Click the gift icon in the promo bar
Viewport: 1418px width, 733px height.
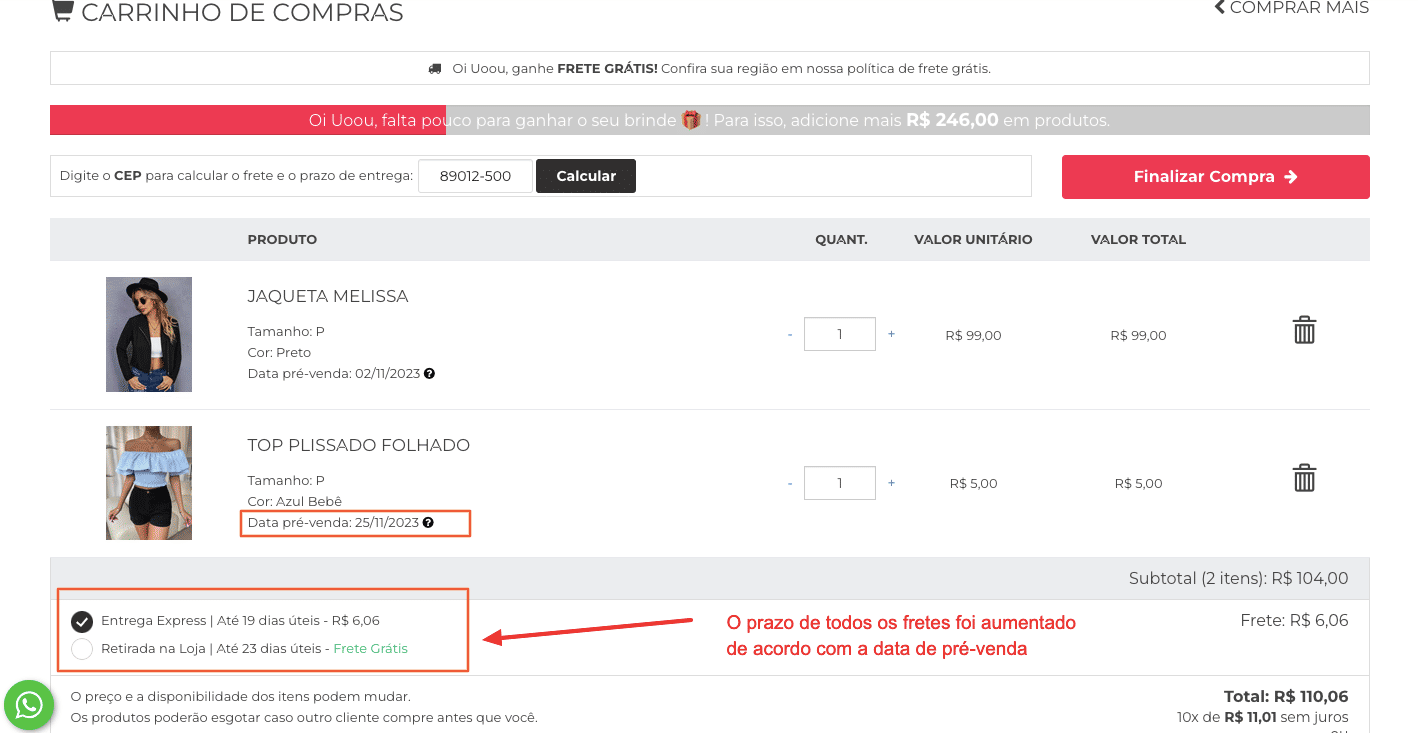tap(691, 120)
